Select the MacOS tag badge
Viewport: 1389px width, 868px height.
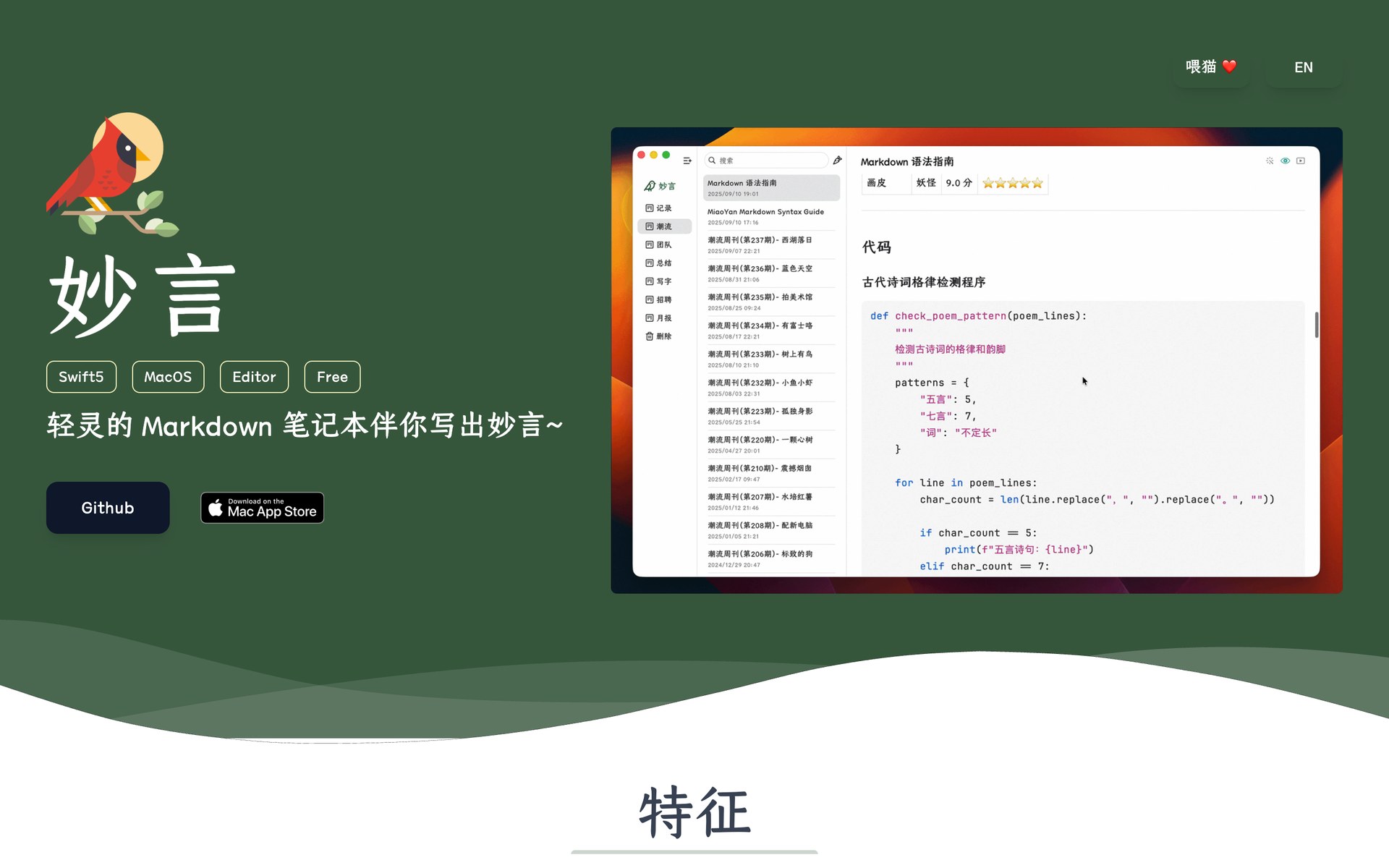pos(168,377)
